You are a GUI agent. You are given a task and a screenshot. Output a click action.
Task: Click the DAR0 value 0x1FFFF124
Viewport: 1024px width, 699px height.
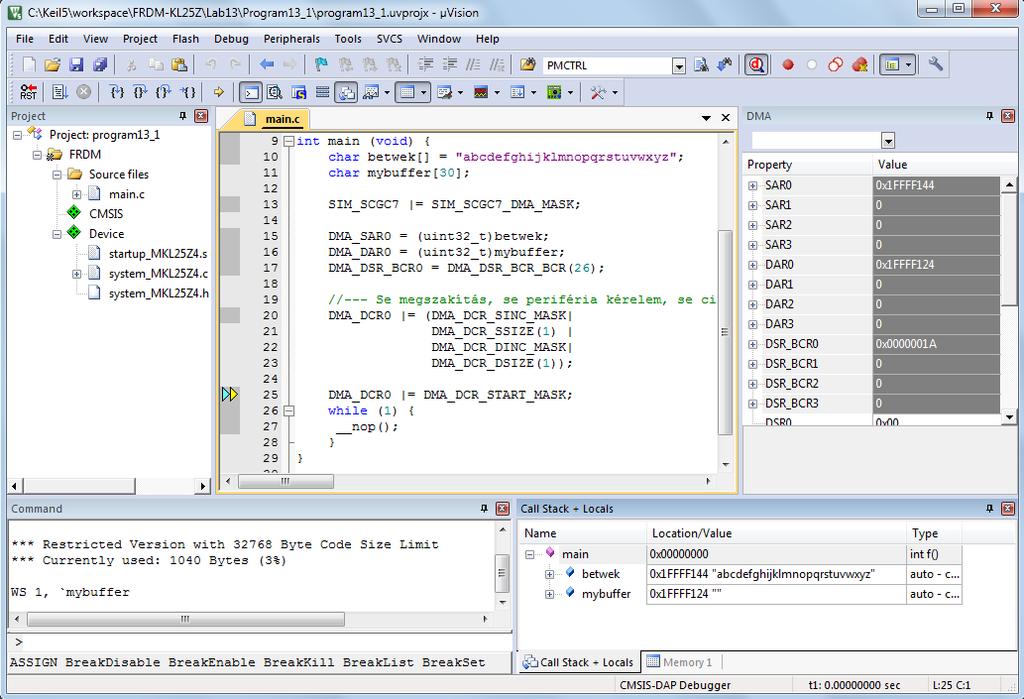coord(936,265)
